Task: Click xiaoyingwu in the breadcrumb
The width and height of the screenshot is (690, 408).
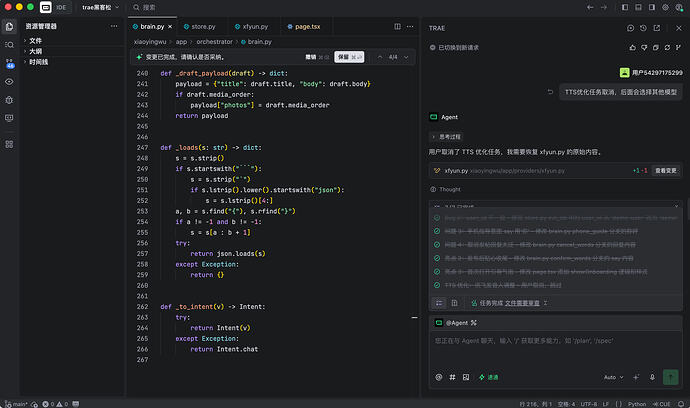Action: 150,42
